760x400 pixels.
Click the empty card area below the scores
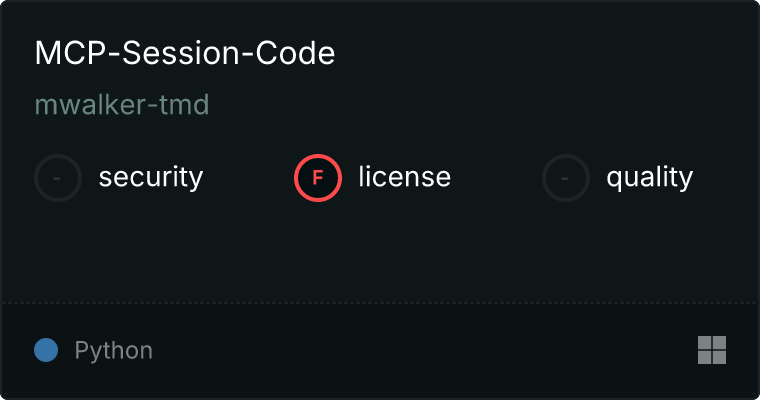pos(380,250)
